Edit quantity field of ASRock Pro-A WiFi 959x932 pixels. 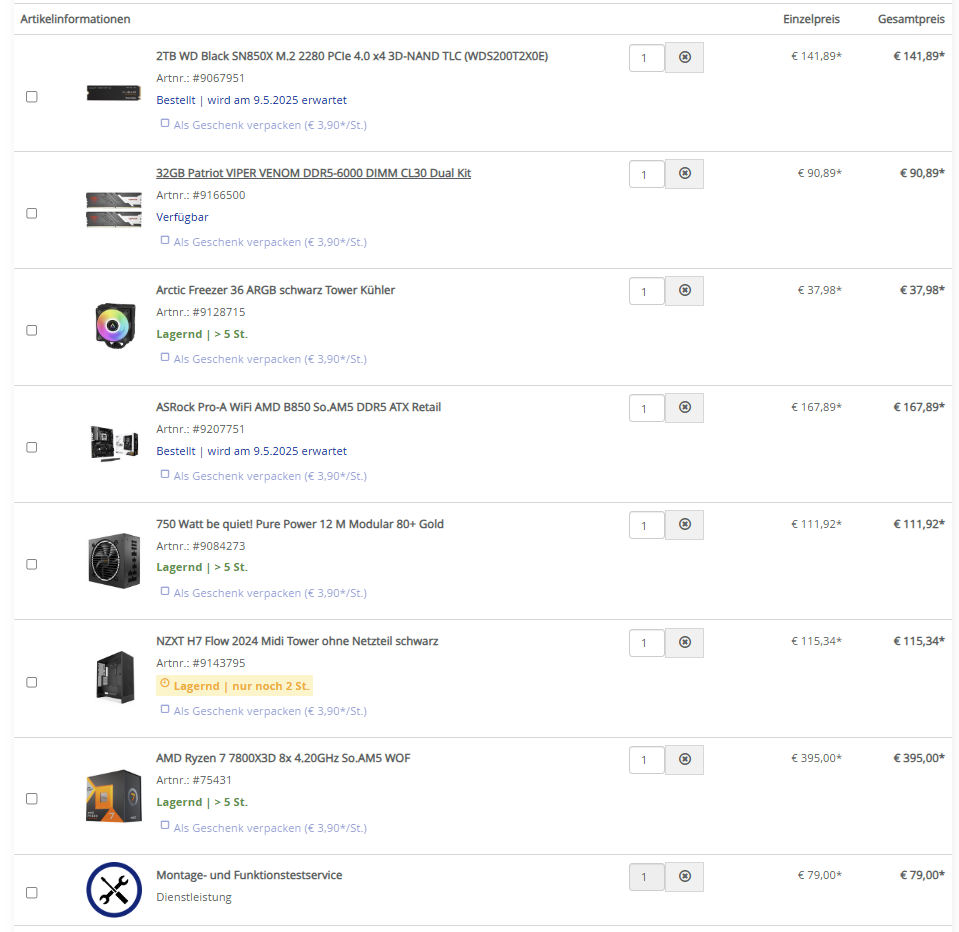[646, 409]
